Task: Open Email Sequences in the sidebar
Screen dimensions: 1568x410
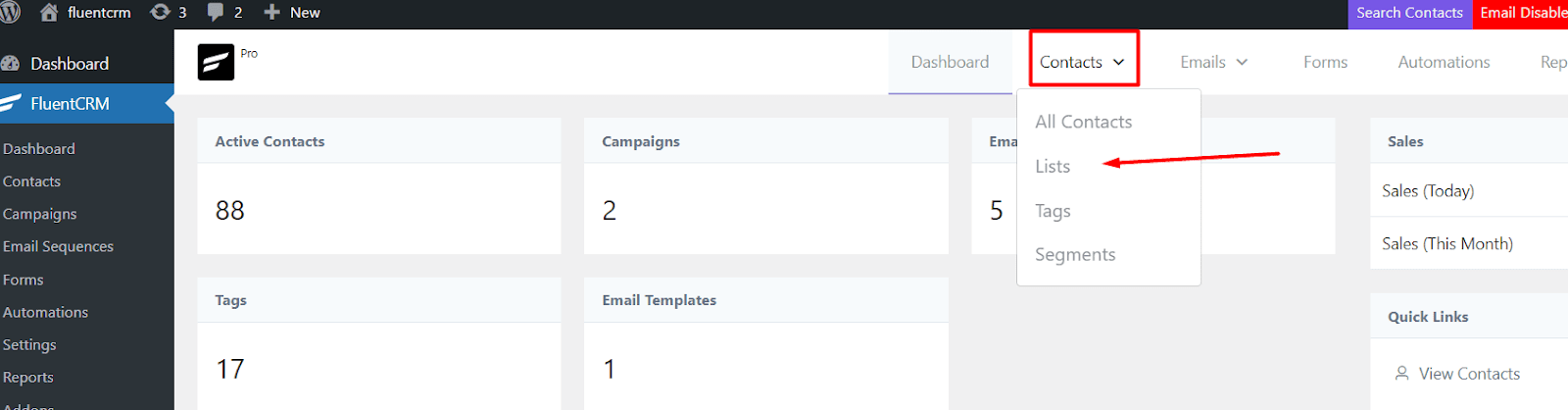Action: point(59,246)
